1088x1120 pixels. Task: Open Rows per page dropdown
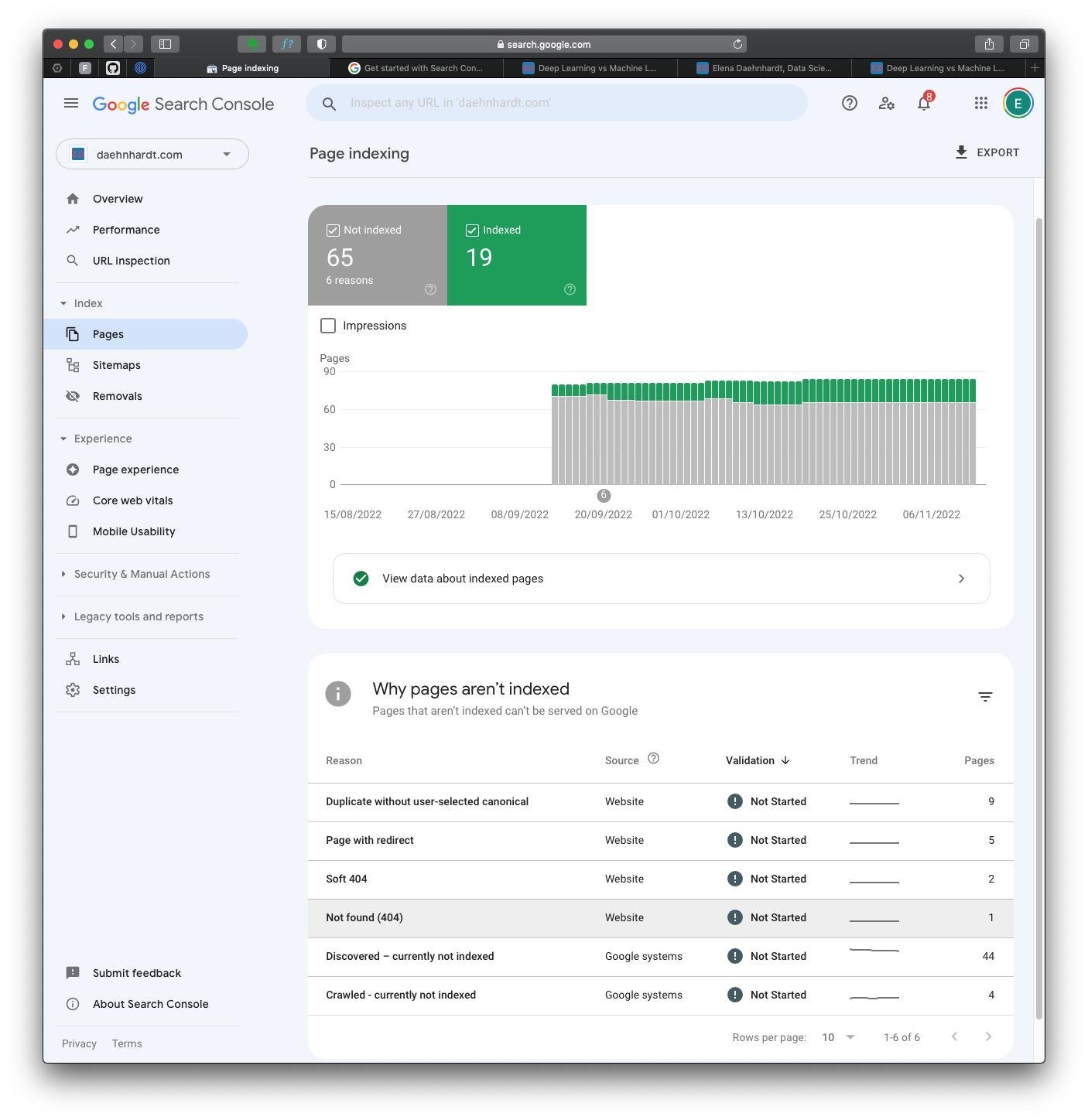point(839,1037)
